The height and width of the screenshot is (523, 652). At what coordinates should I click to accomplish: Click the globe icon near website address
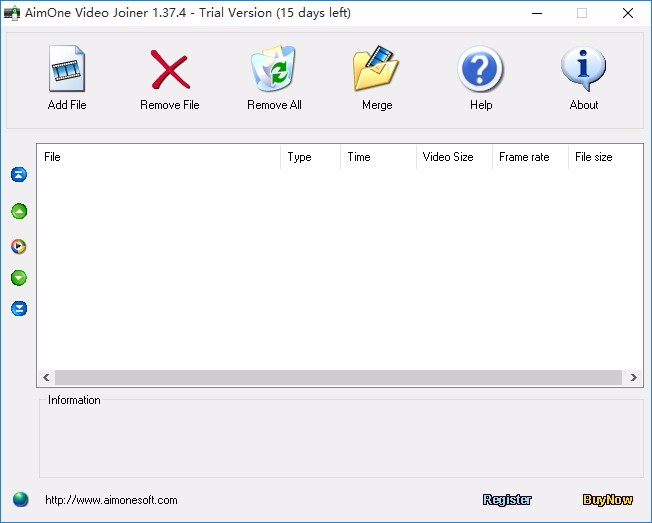pos(20,499)
